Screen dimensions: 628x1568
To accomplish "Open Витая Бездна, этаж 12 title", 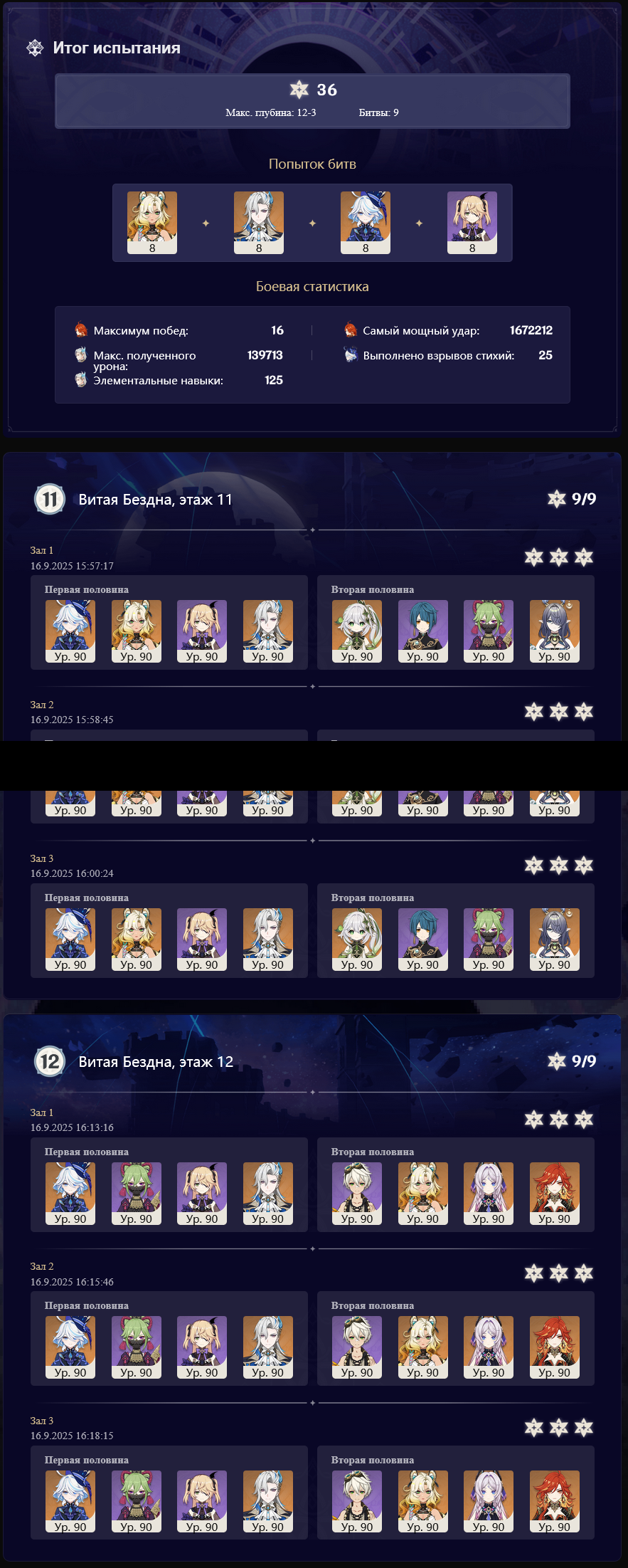I will (156, 1062).
